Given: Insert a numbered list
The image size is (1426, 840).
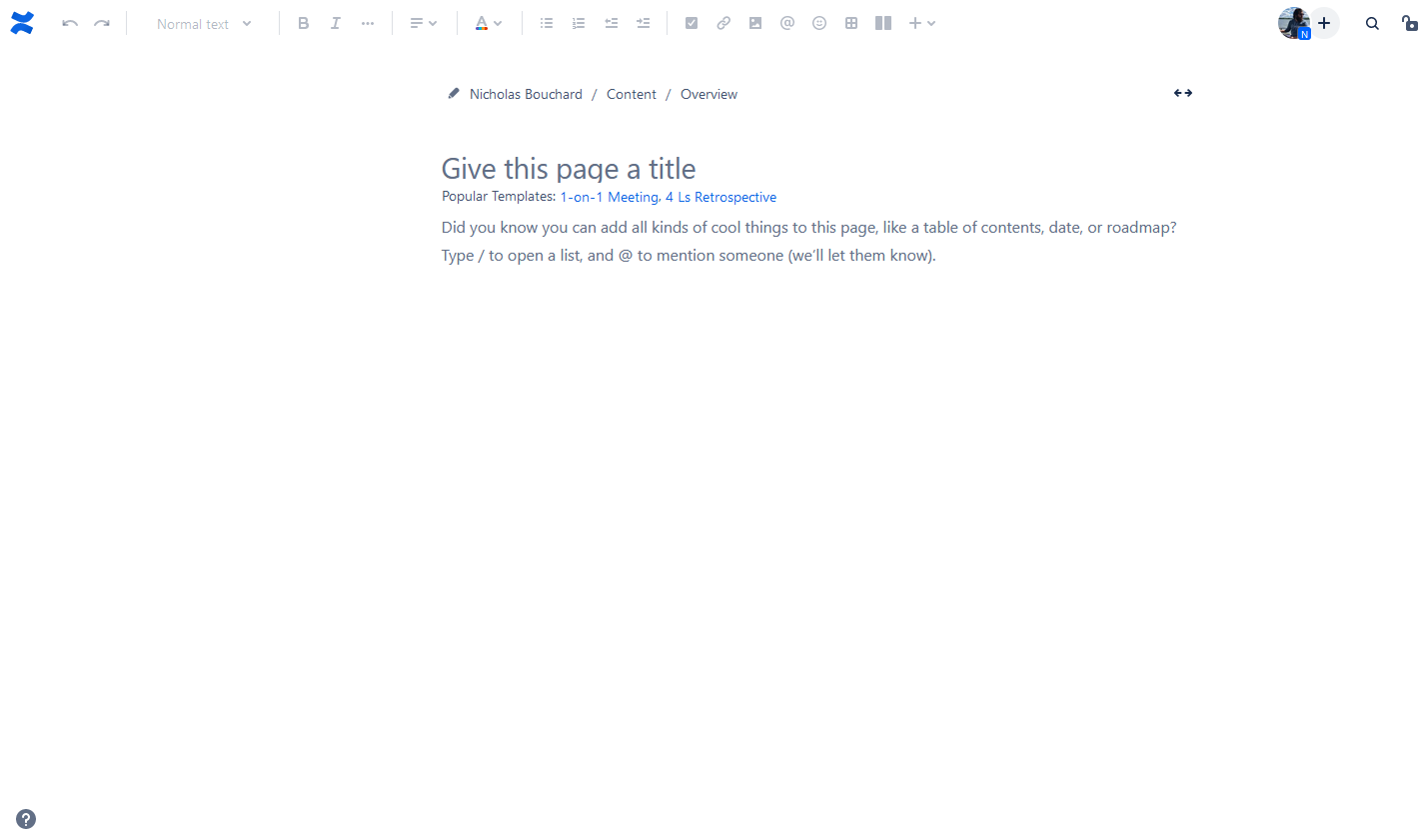Looking at the screenshot, I should [579, 23].
